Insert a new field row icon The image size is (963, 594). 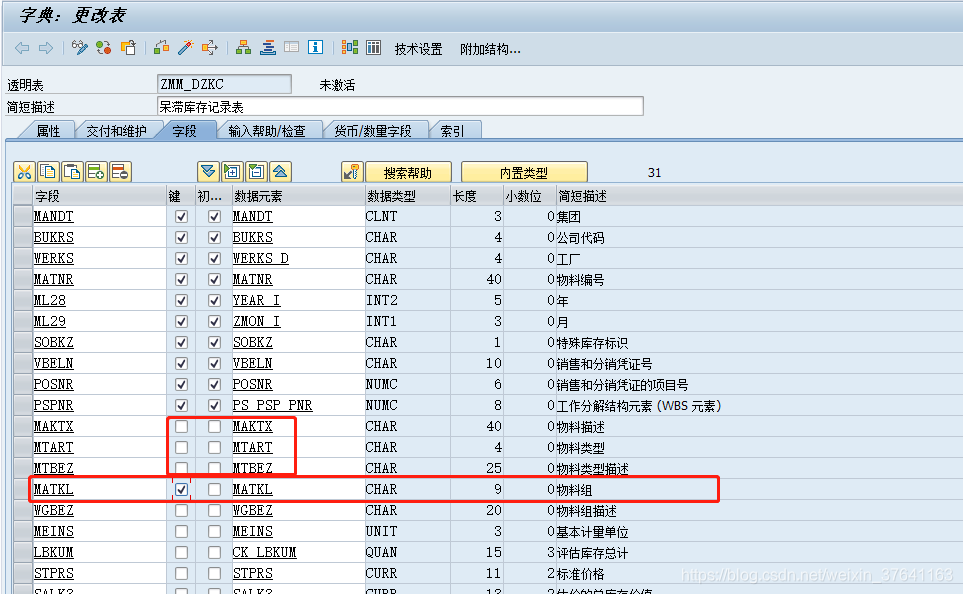(x=95, y=170)
